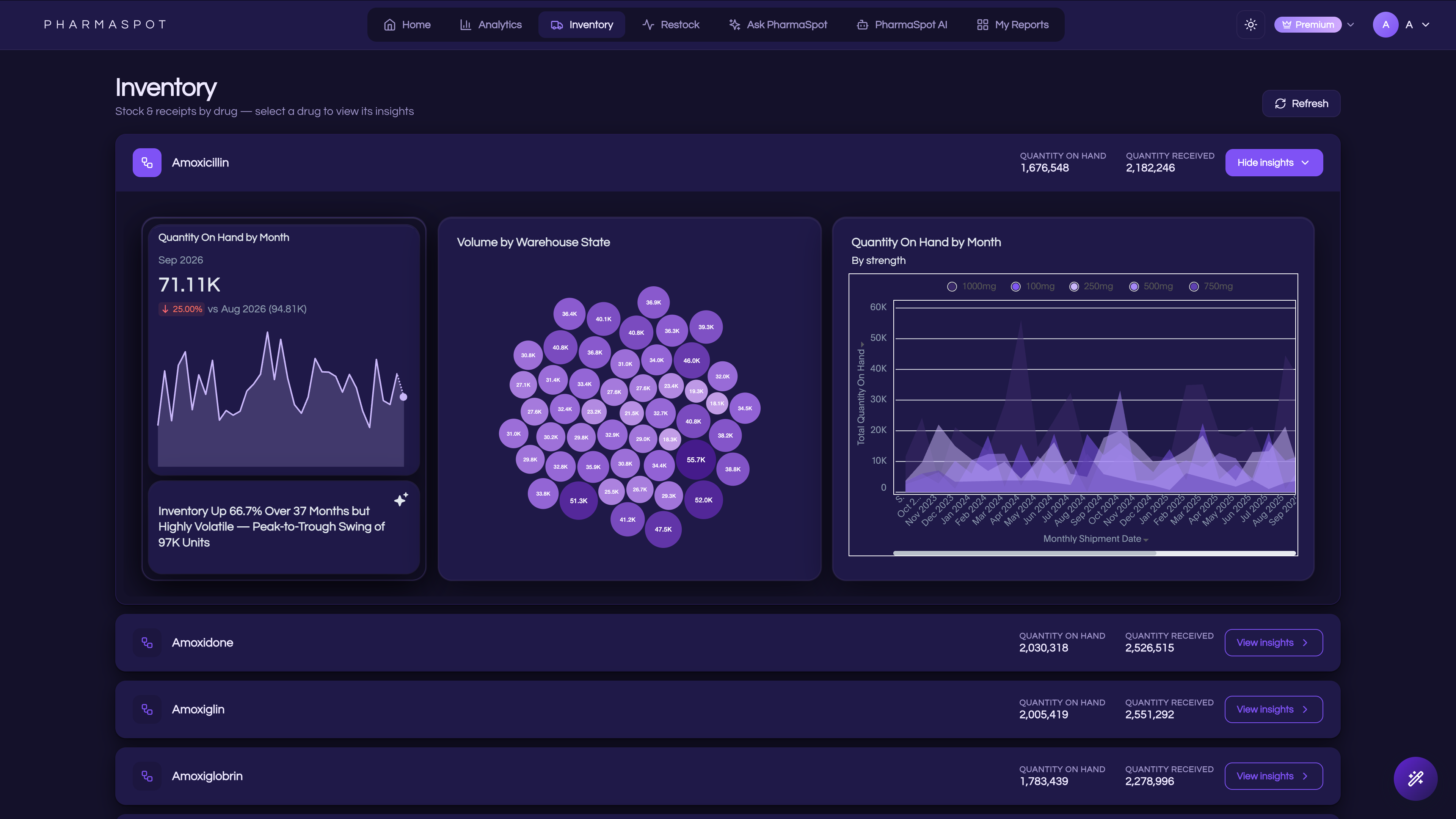Expand the Premium plan chevron
The width and height of the screenshot is (1456, 819).
coord(1351,24)
